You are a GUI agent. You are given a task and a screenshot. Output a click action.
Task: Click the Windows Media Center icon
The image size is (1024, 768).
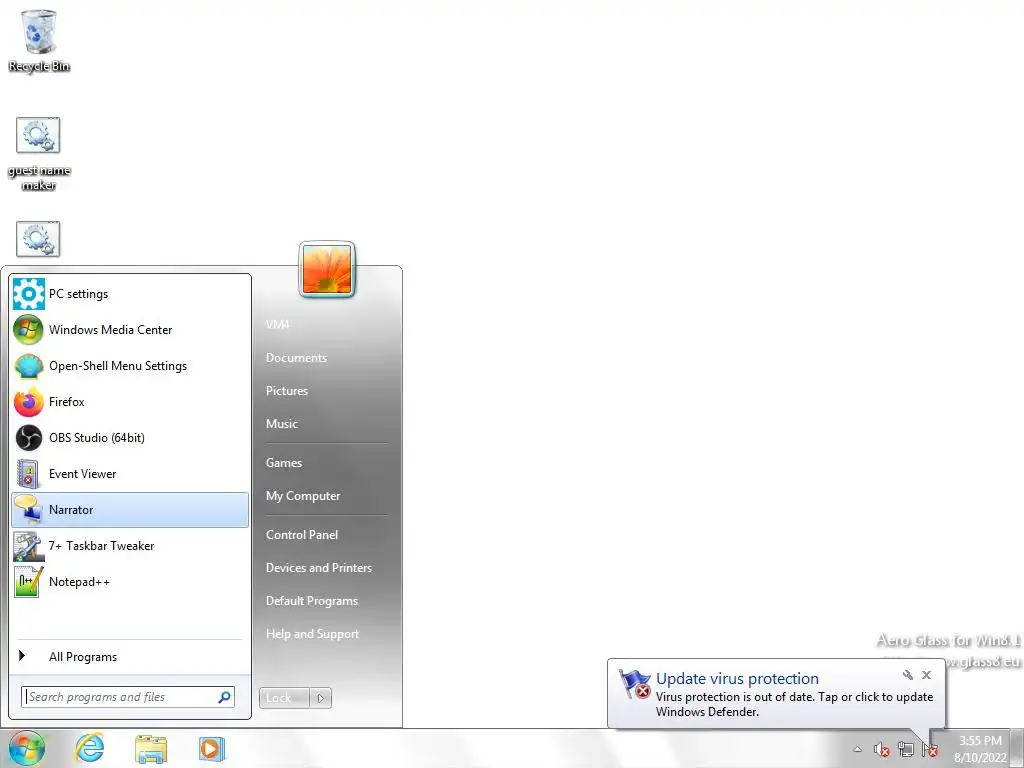(29, 330)
